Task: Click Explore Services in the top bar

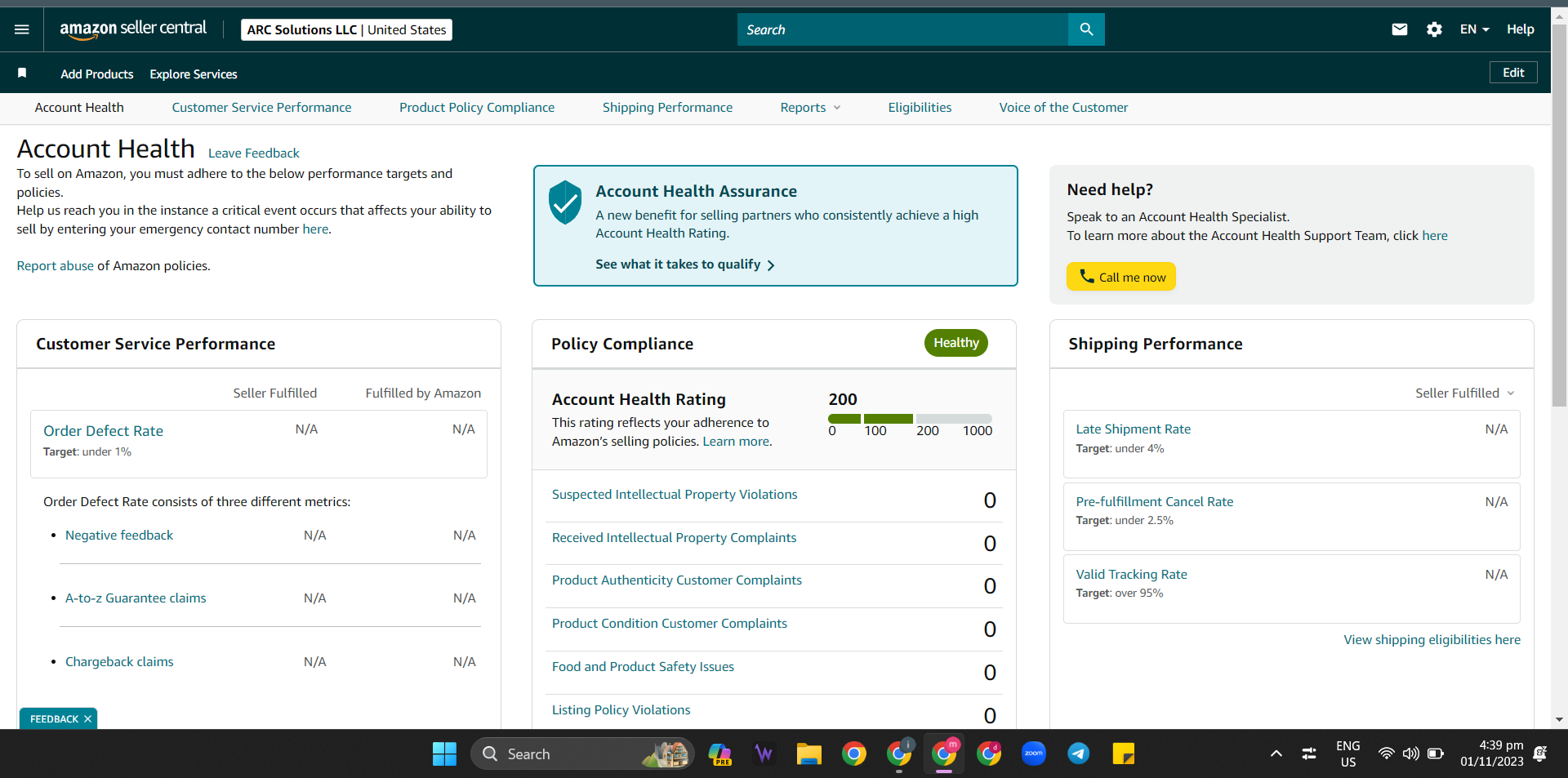Action: [x=194, y=74]
